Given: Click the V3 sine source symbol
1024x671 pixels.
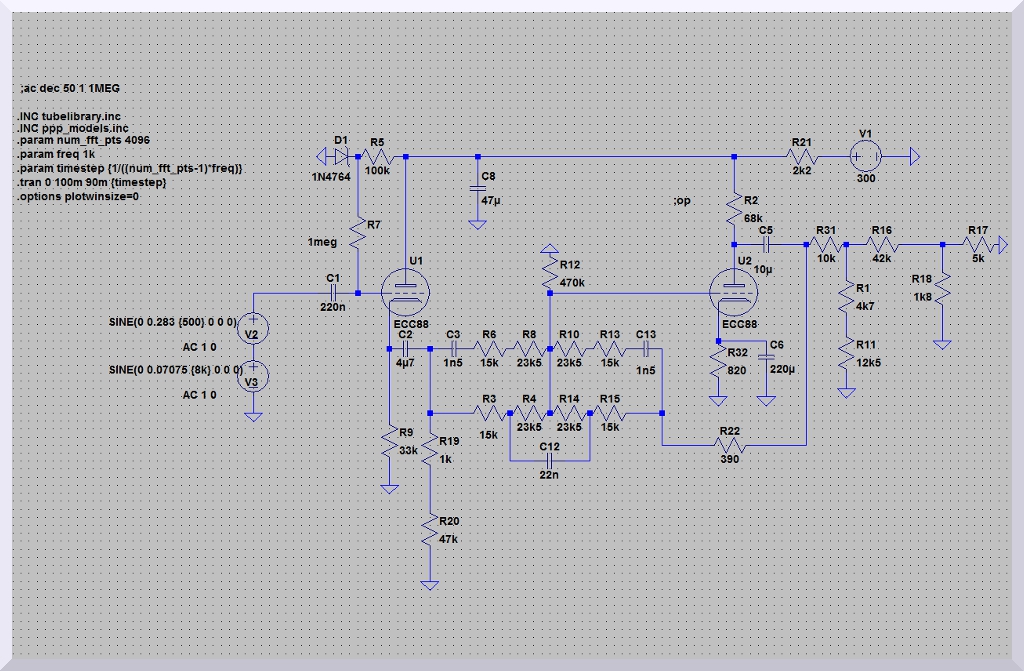Looking at the screenshot, I should point(254,376).
